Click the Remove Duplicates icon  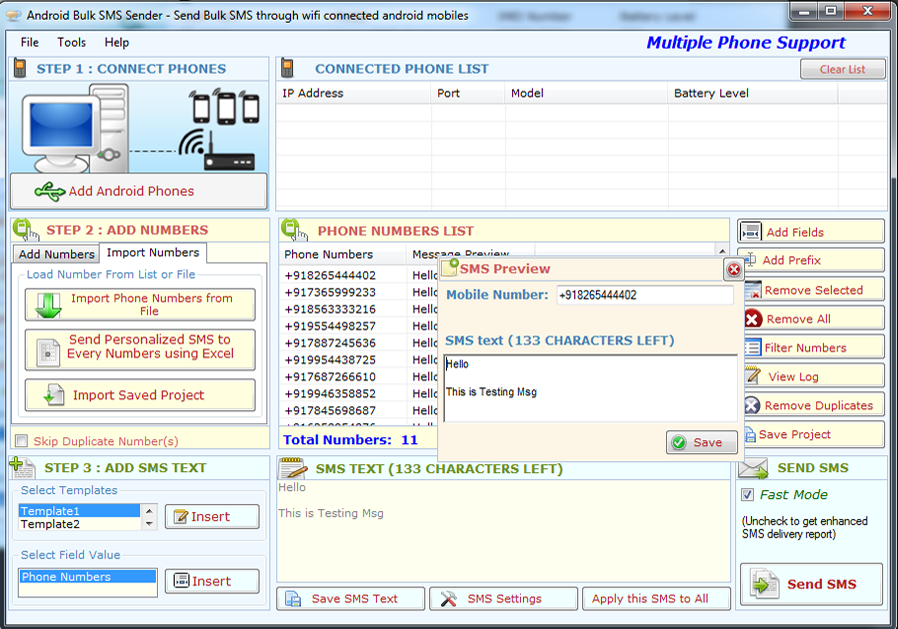click(752, 405)
